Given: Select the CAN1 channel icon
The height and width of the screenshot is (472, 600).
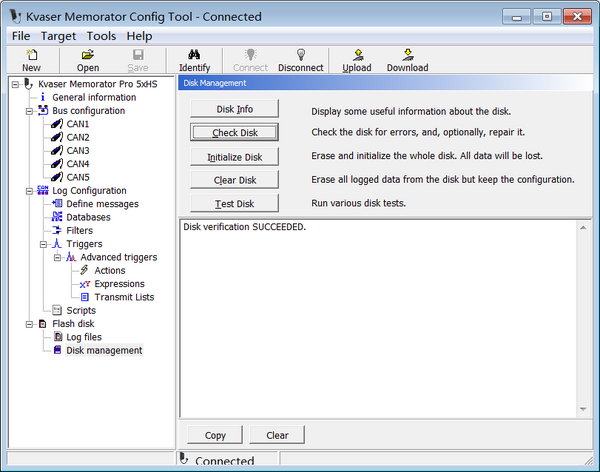Looking at the screenshot, I should tap(57, 124).
